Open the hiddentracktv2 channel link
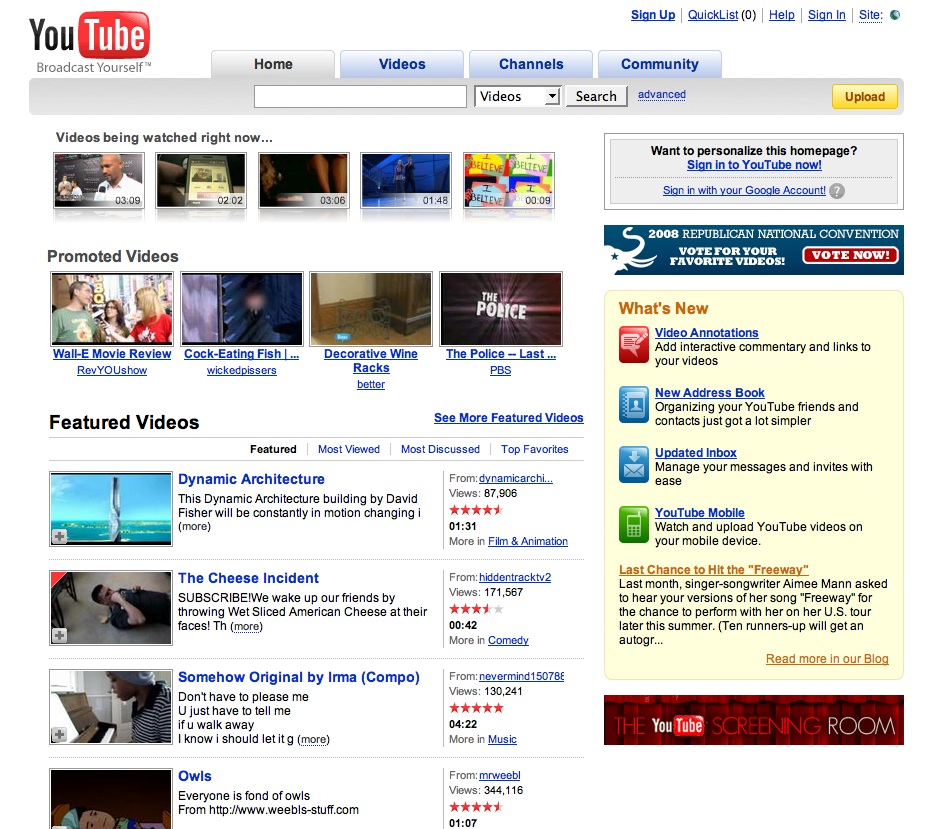Image resolution: width=952 pixels, height=829 pixels. [x=515, y=577]
